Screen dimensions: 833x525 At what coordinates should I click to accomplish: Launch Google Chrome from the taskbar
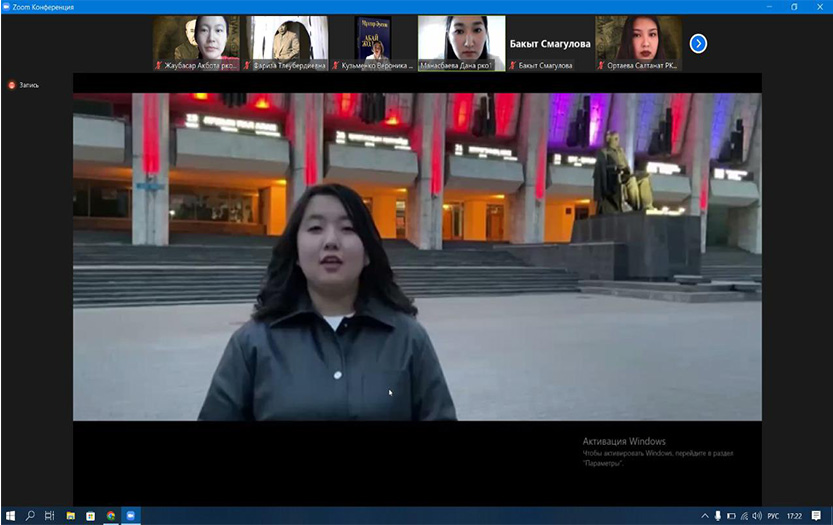click(x=111, y=516)
